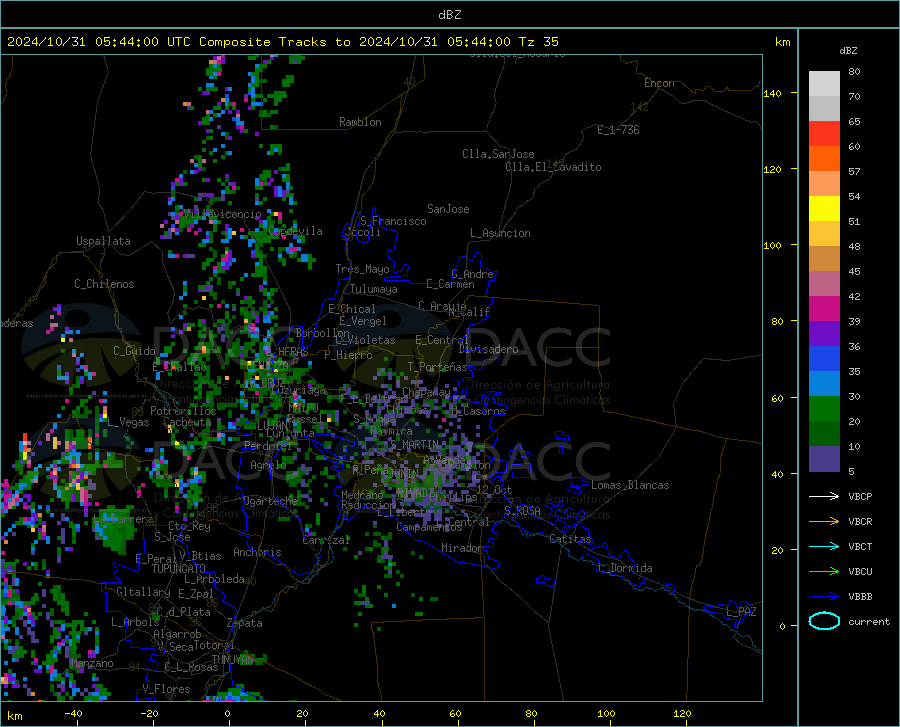
Task: Click the orange VBCR arrow in legend
Action: coord(824,522)
